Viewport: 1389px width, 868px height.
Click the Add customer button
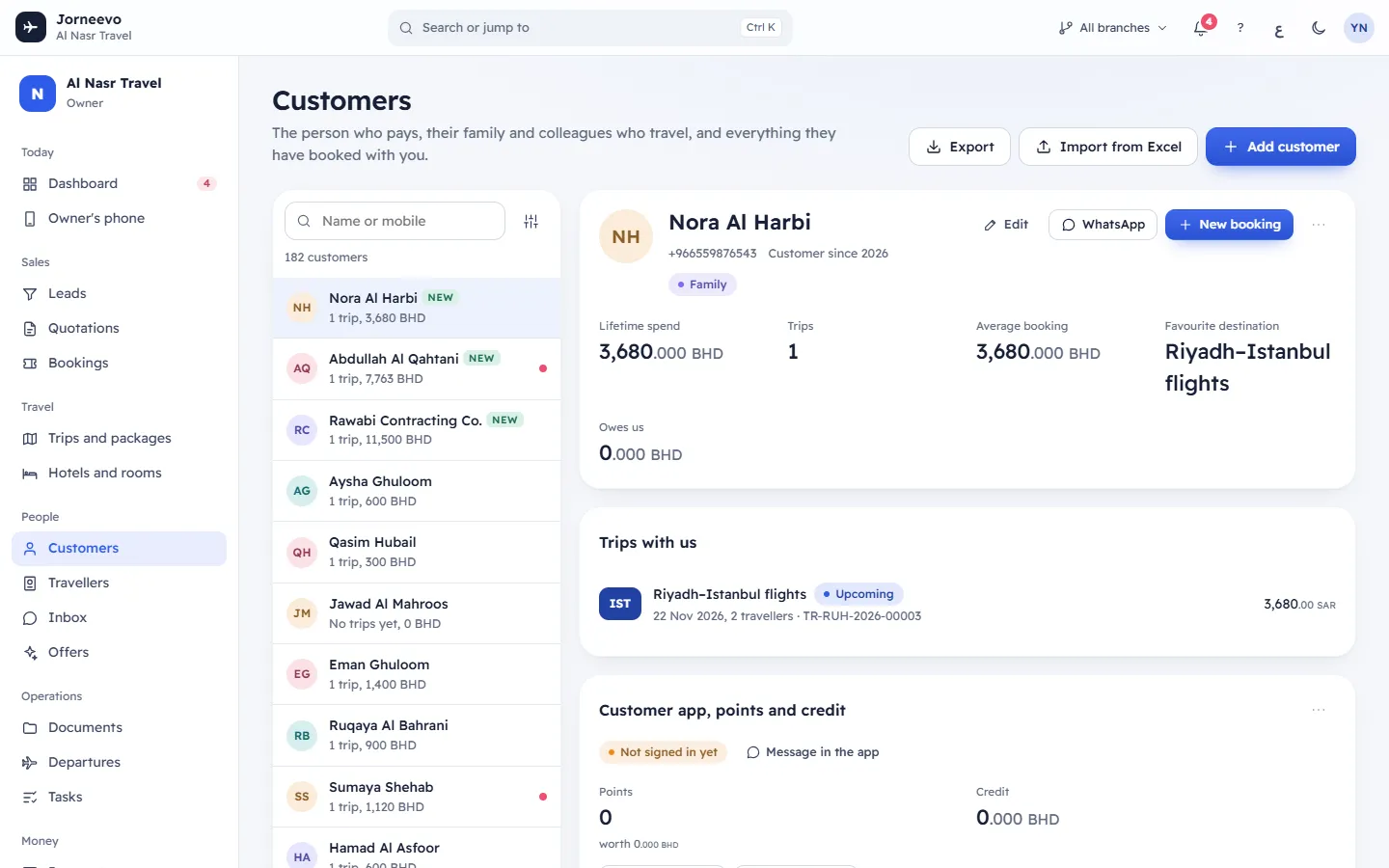point(1281,147)
